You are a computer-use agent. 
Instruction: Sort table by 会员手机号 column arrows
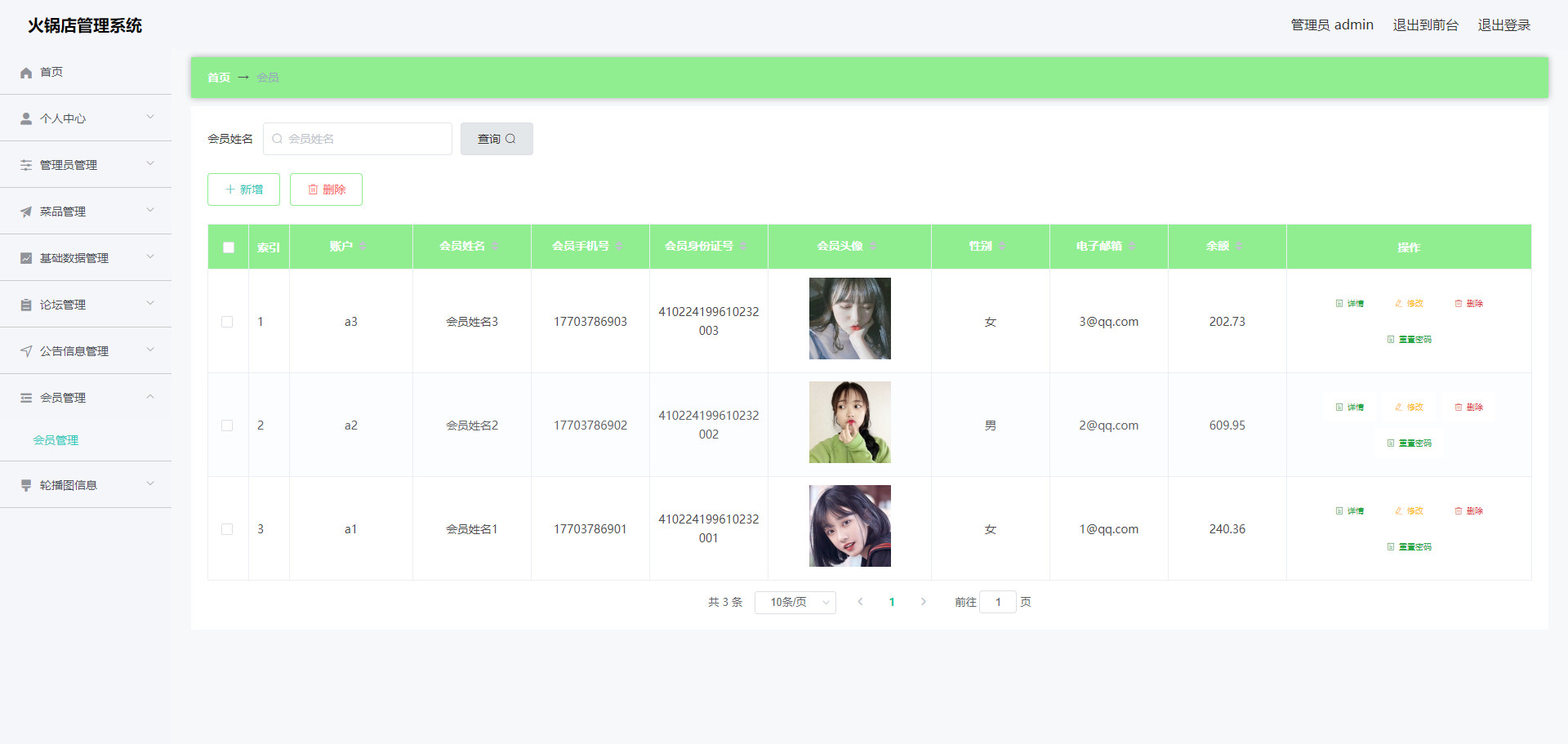[x=618, y=247]
